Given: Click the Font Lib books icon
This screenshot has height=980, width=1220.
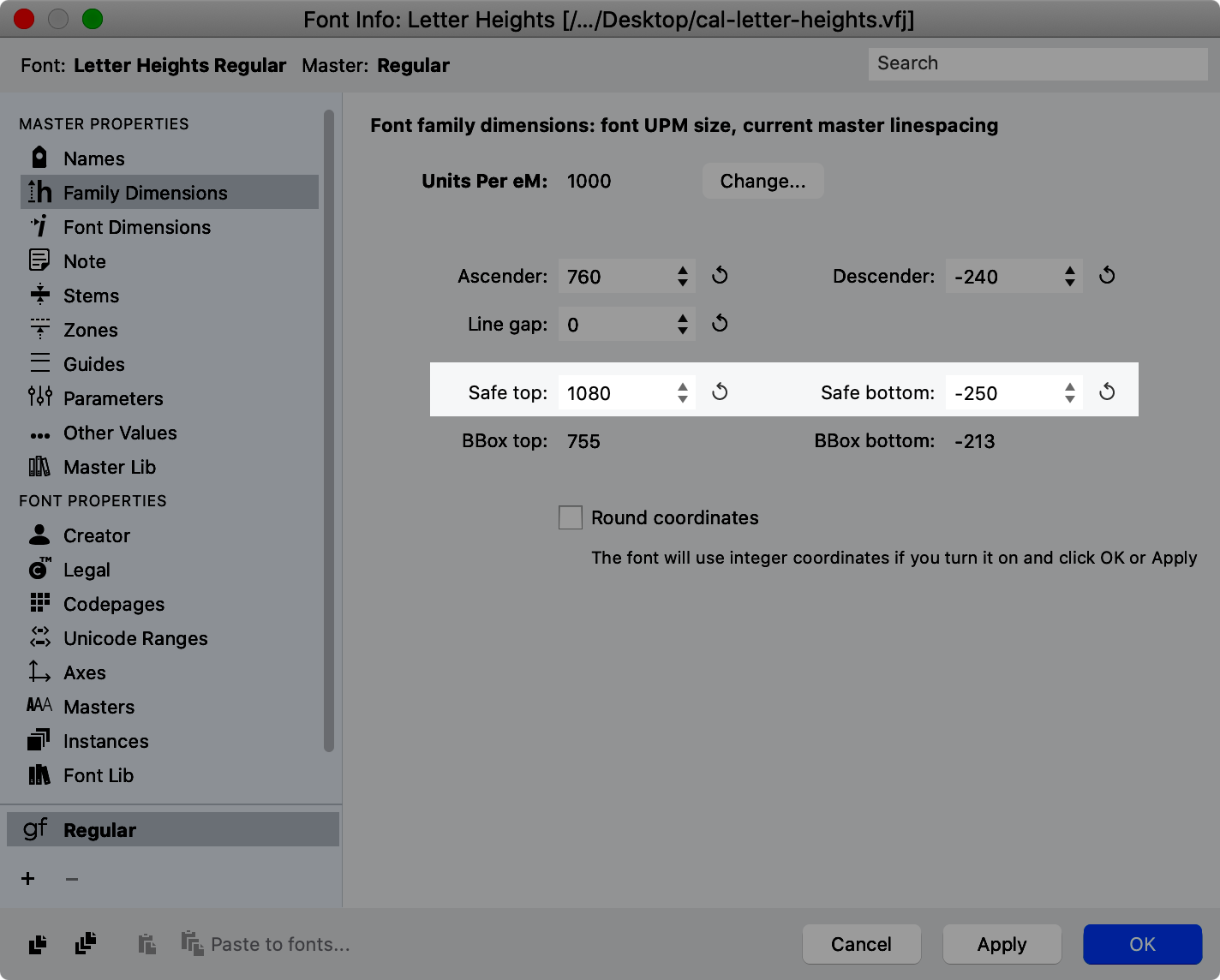Looking at the screenshot, I should pos(39,774).
